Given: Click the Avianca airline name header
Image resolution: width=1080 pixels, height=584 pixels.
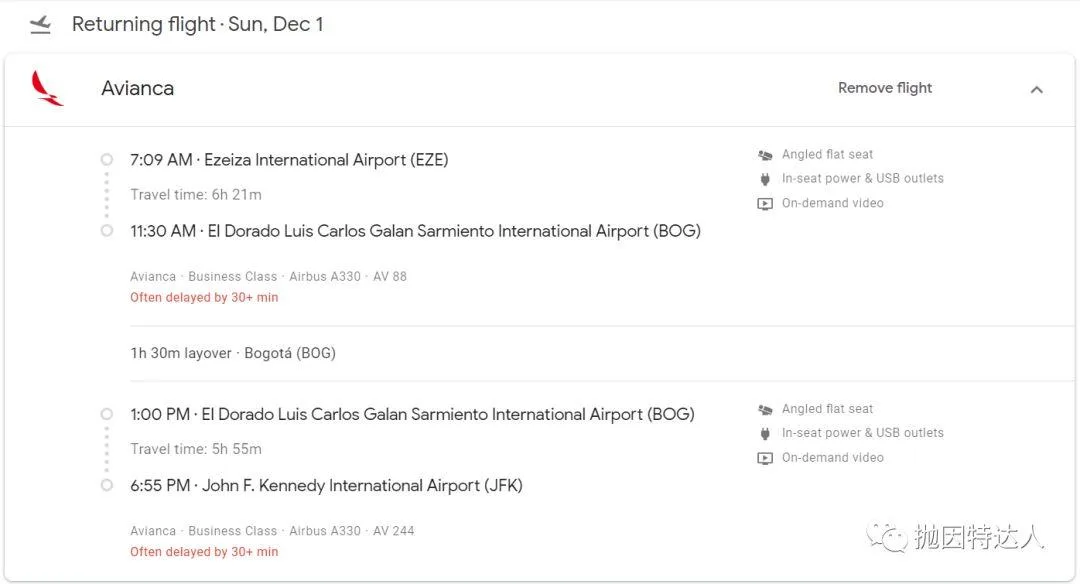Looking at the screenshot, I should [x=138, y=88].
